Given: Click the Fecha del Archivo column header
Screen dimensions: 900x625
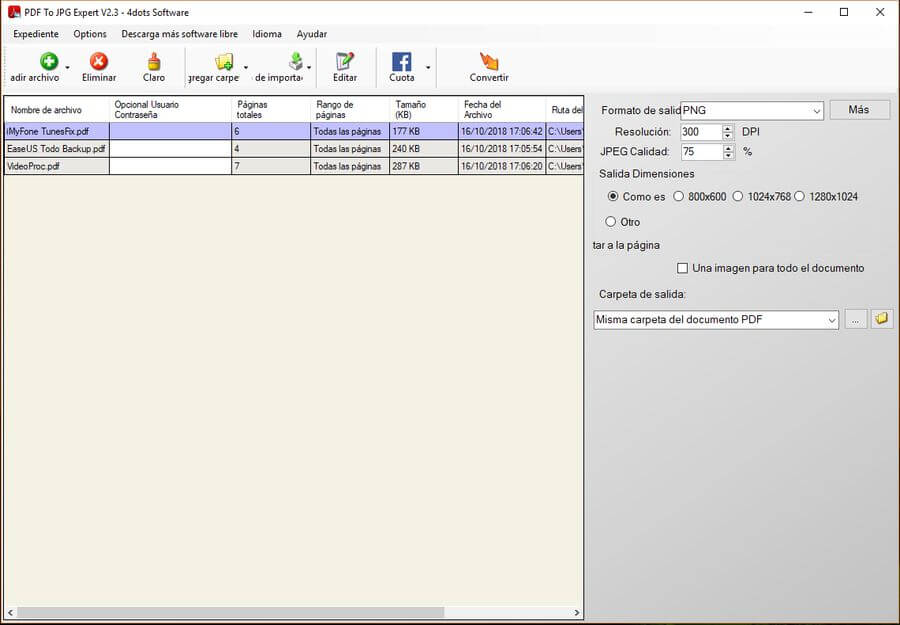Looking at the screenshot, I should [502, 110].
